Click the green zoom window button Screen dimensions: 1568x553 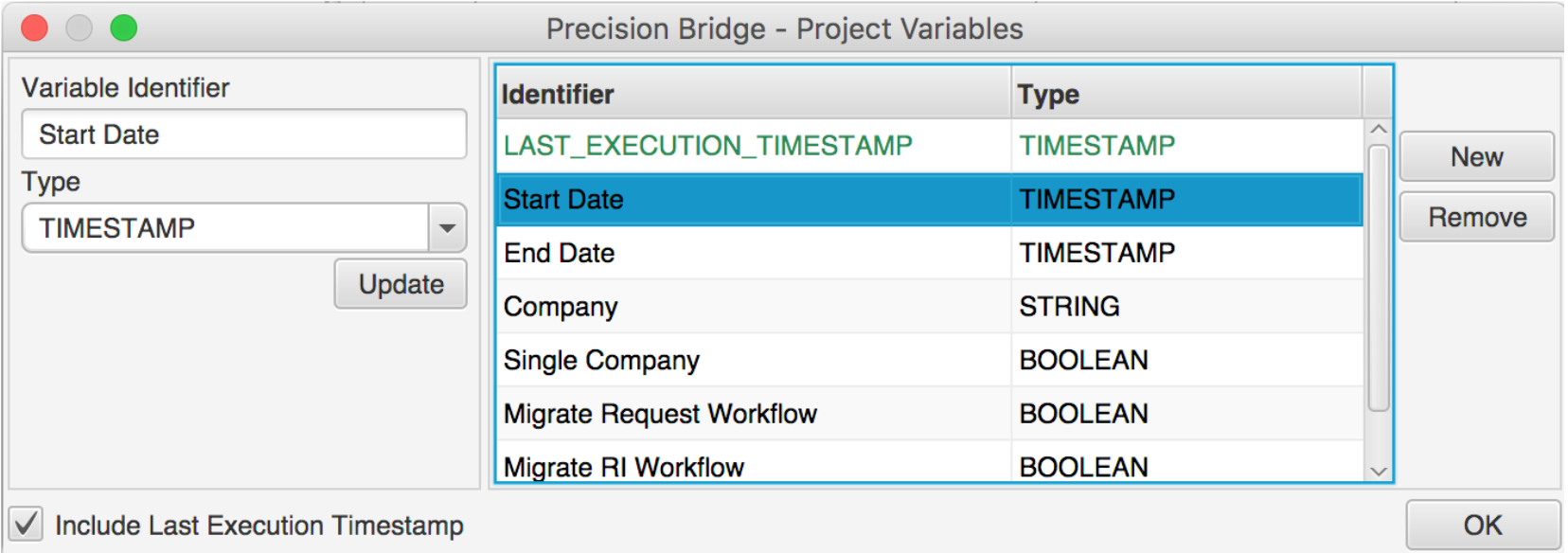pyautogui.click(x=124, y=28)
